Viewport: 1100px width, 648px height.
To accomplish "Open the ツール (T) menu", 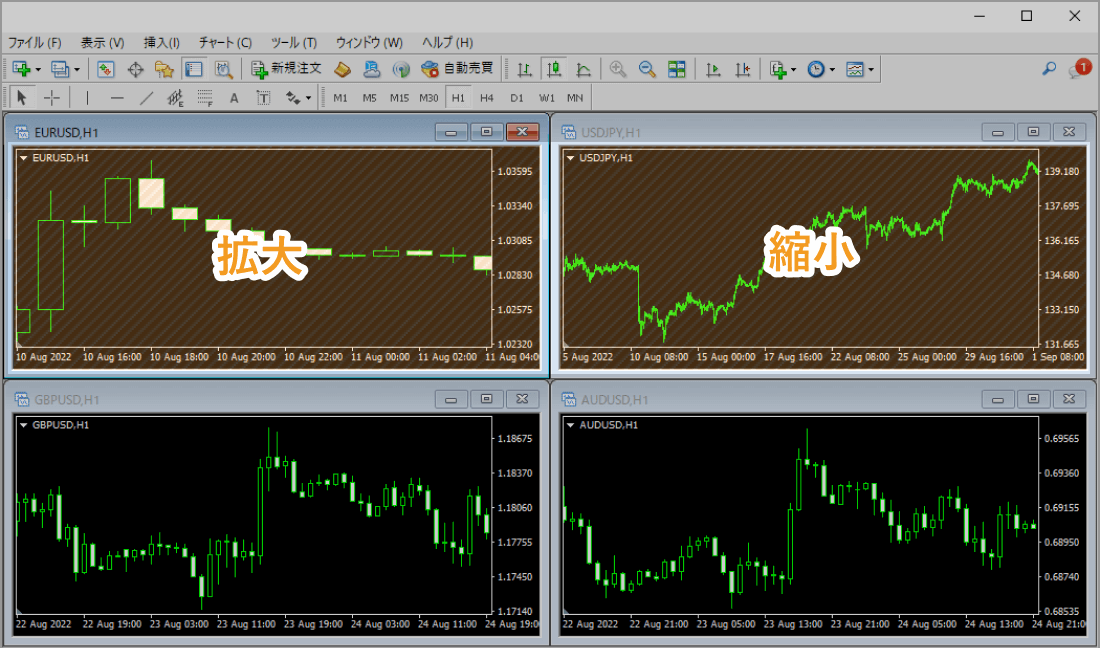I will [293, 43].
